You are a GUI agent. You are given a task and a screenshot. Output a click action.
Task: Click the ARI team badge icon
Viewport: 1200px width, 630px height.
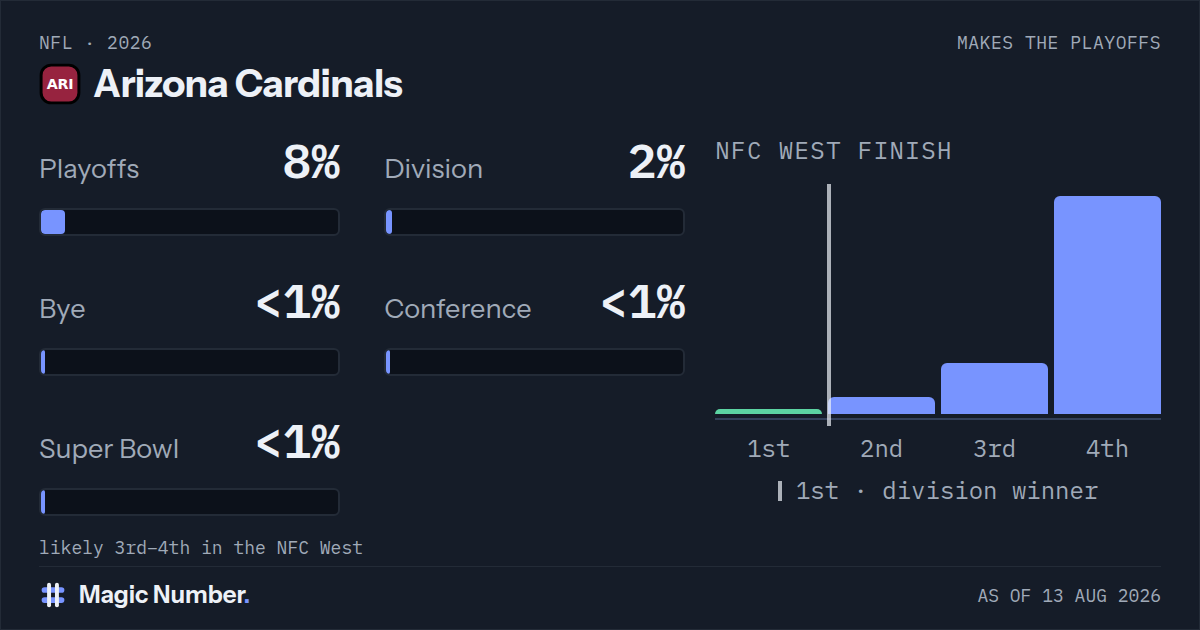coord(60,84)
